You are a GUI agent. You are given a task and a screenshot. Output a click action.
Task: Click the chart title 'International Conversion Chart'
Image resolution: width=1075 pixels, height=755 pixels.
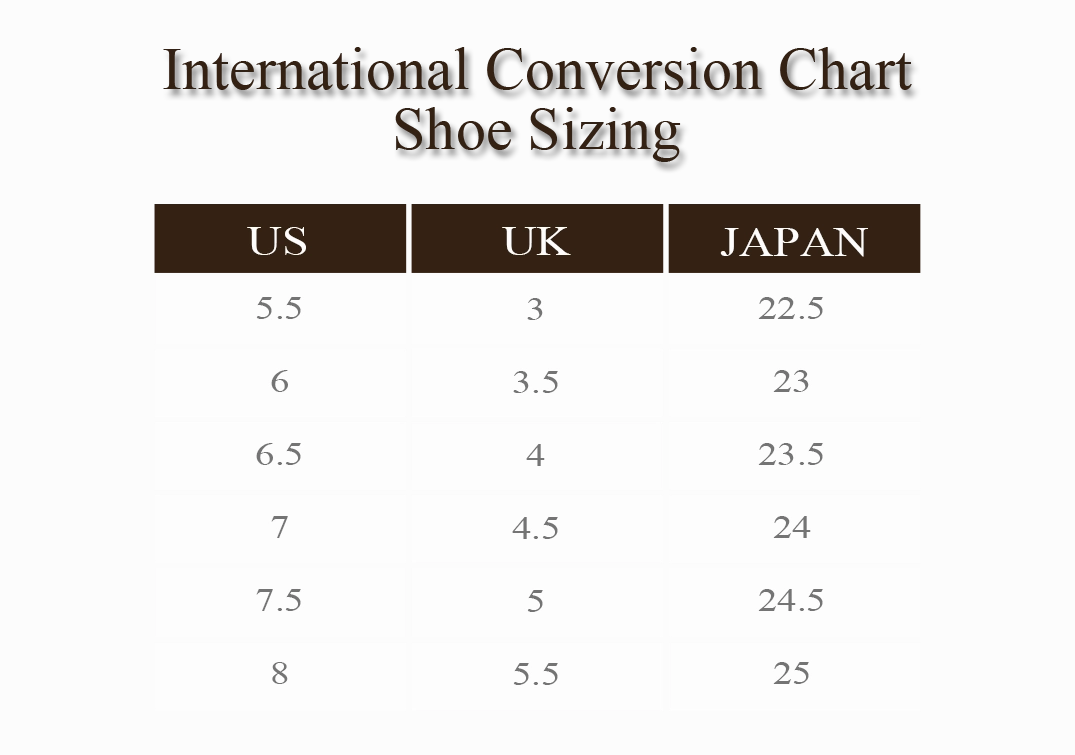click(x=537, y=70)
